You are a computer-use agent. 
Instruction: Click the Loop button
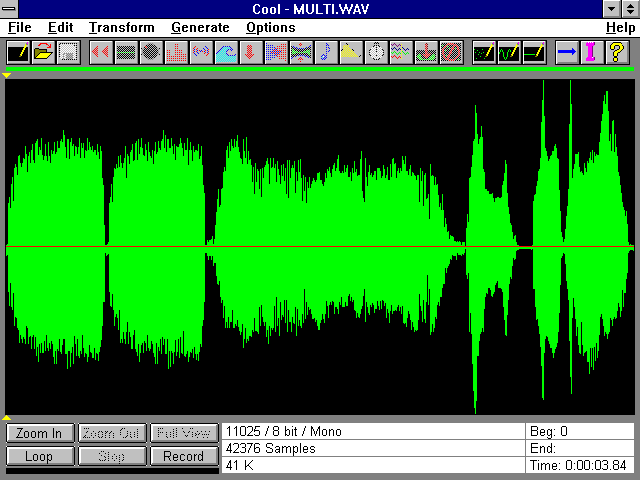pos(40,456)
